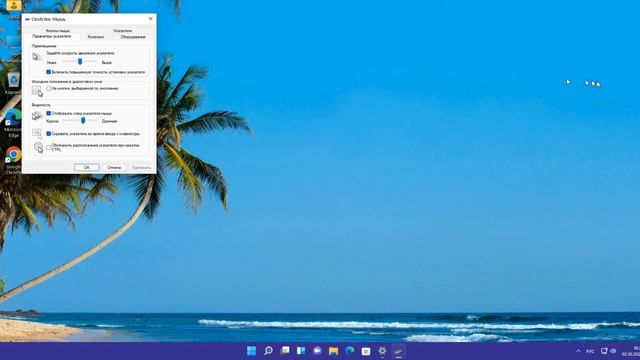The width and height of the screenshot is (640, 360).
Task: Select the Параметры указателя tab
Action: pos(51,36)
